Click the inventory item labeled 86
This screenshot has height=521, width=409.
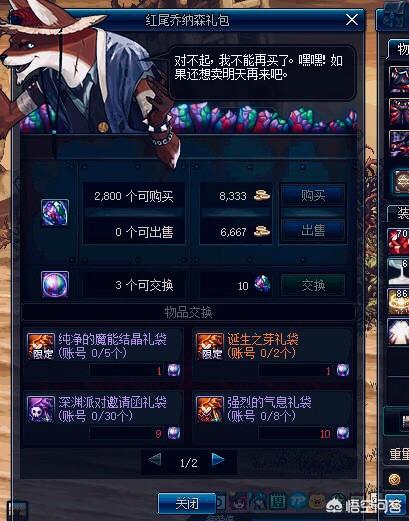click(398, 301)
